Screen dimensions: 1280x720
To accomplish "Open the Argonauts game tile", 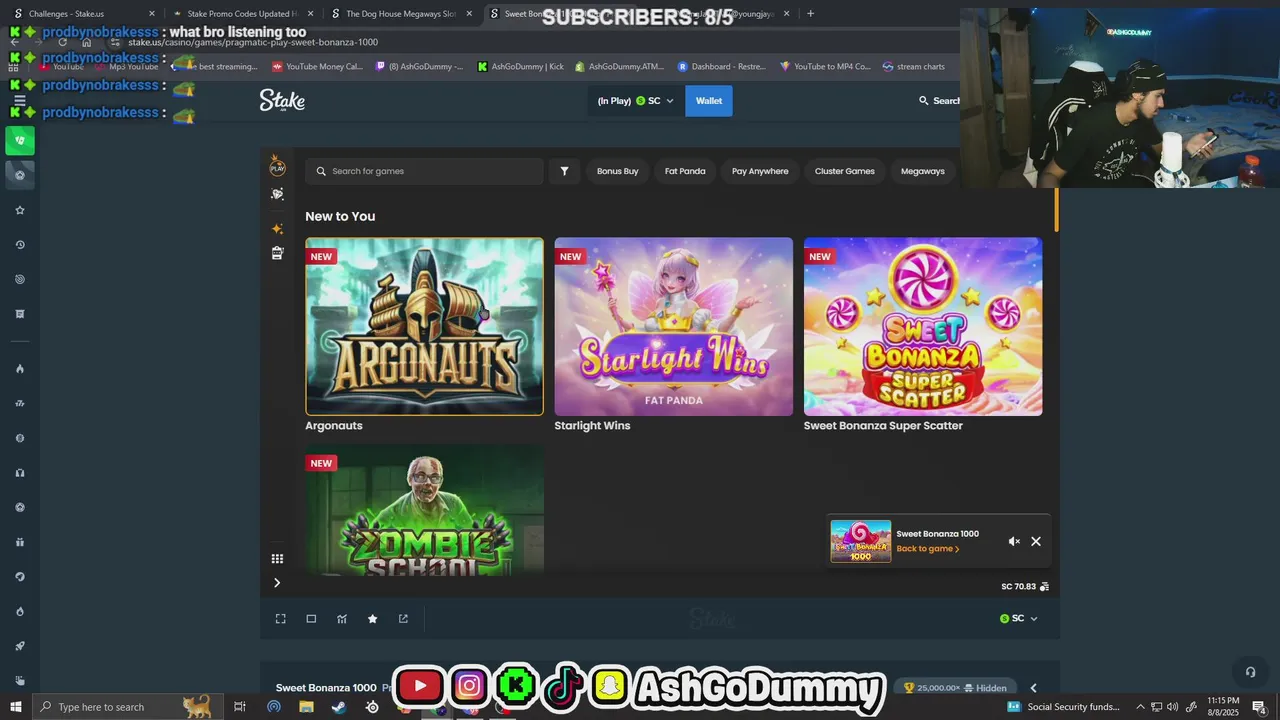I will [424, 326].
